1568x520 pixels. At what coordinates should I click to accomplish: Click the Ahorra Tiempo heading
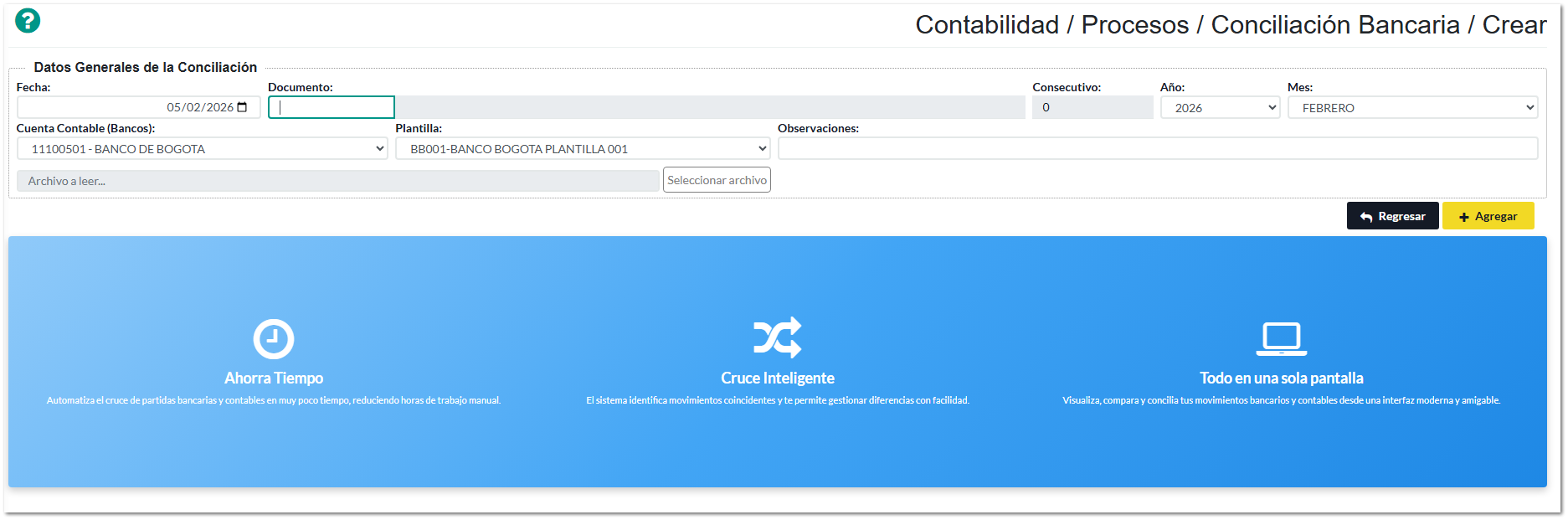coord(274,378)
